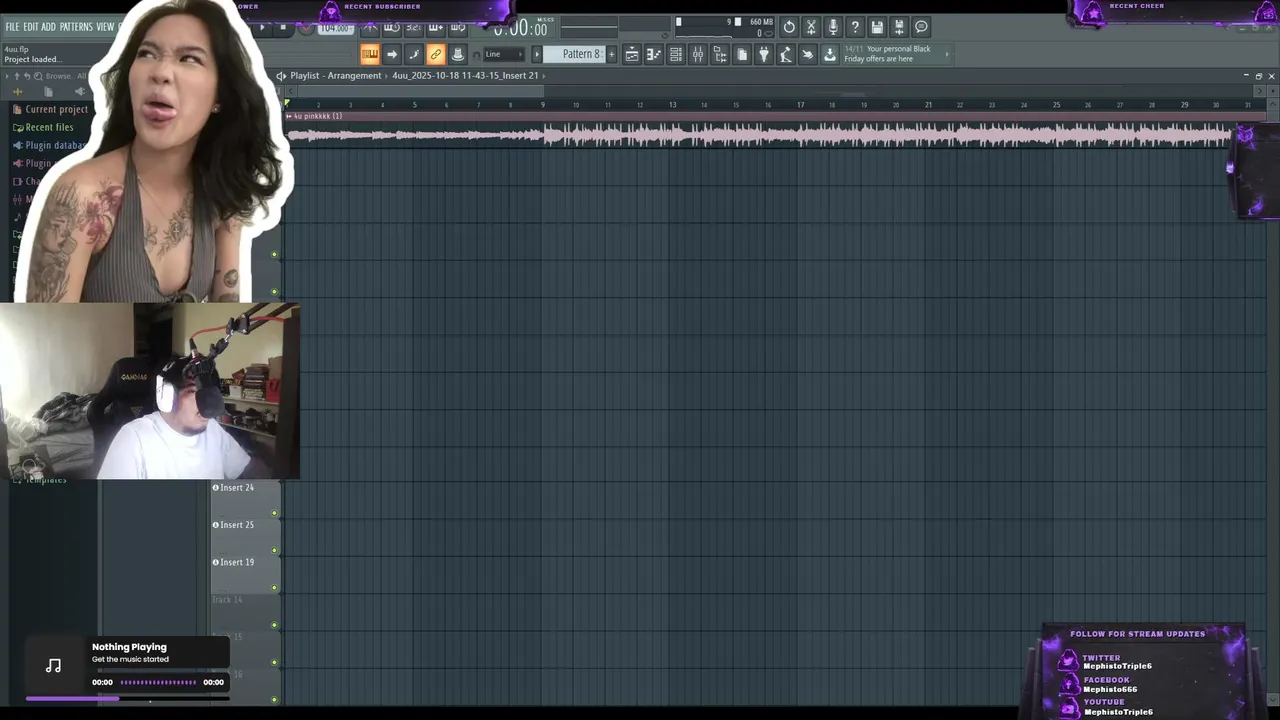1280x720 pixels.
Task: Toggle the Playlist view button
Action: point(370,54)
